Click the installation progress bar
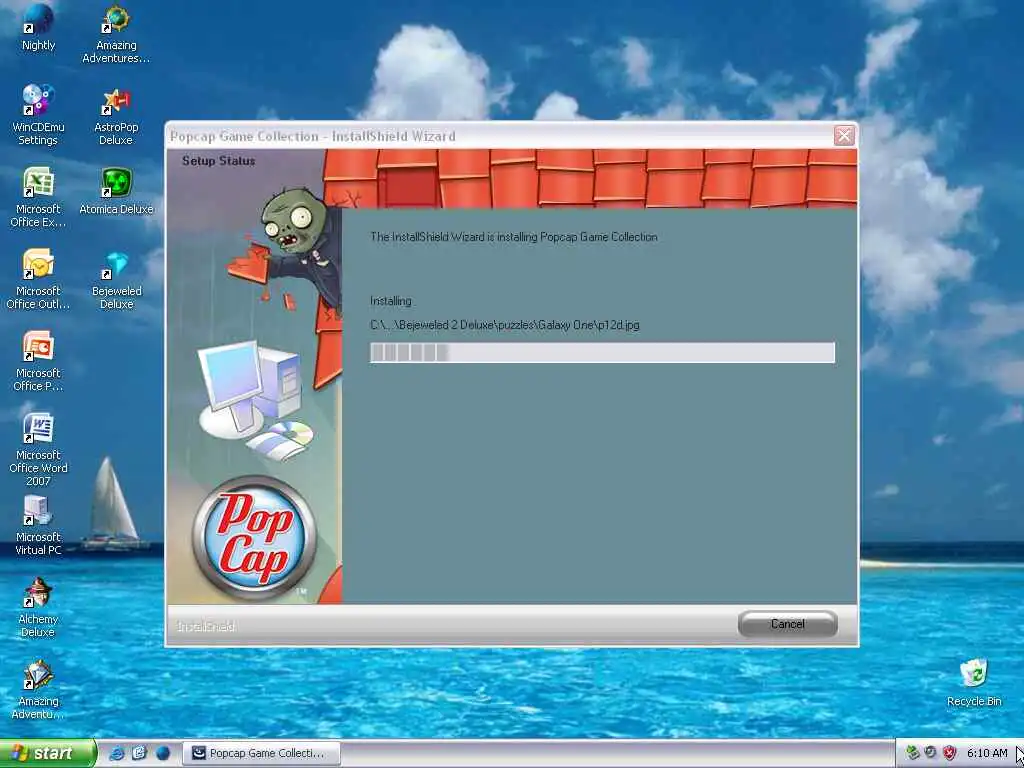The image size is (1024, 768). 602,353
